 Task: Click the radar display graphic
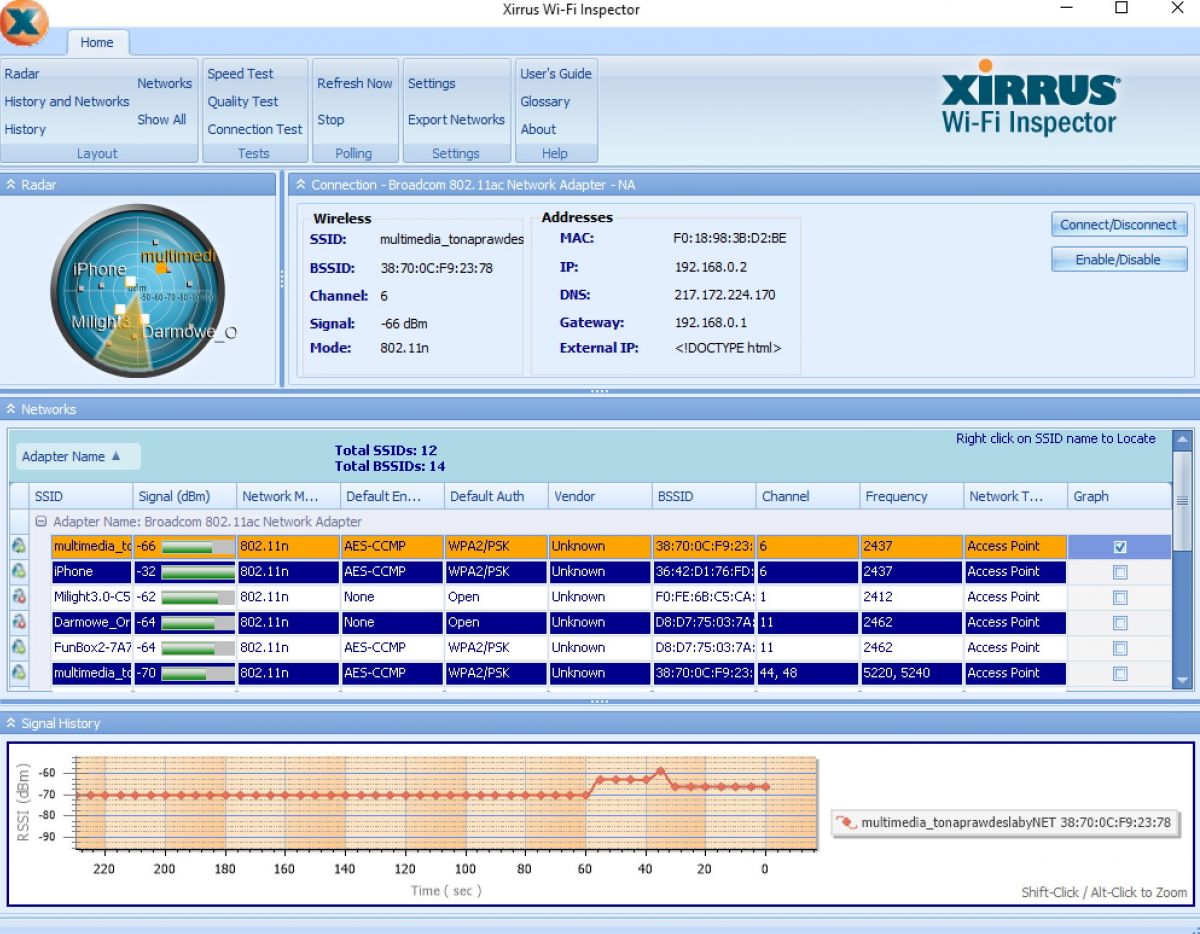tap(138, 290)
